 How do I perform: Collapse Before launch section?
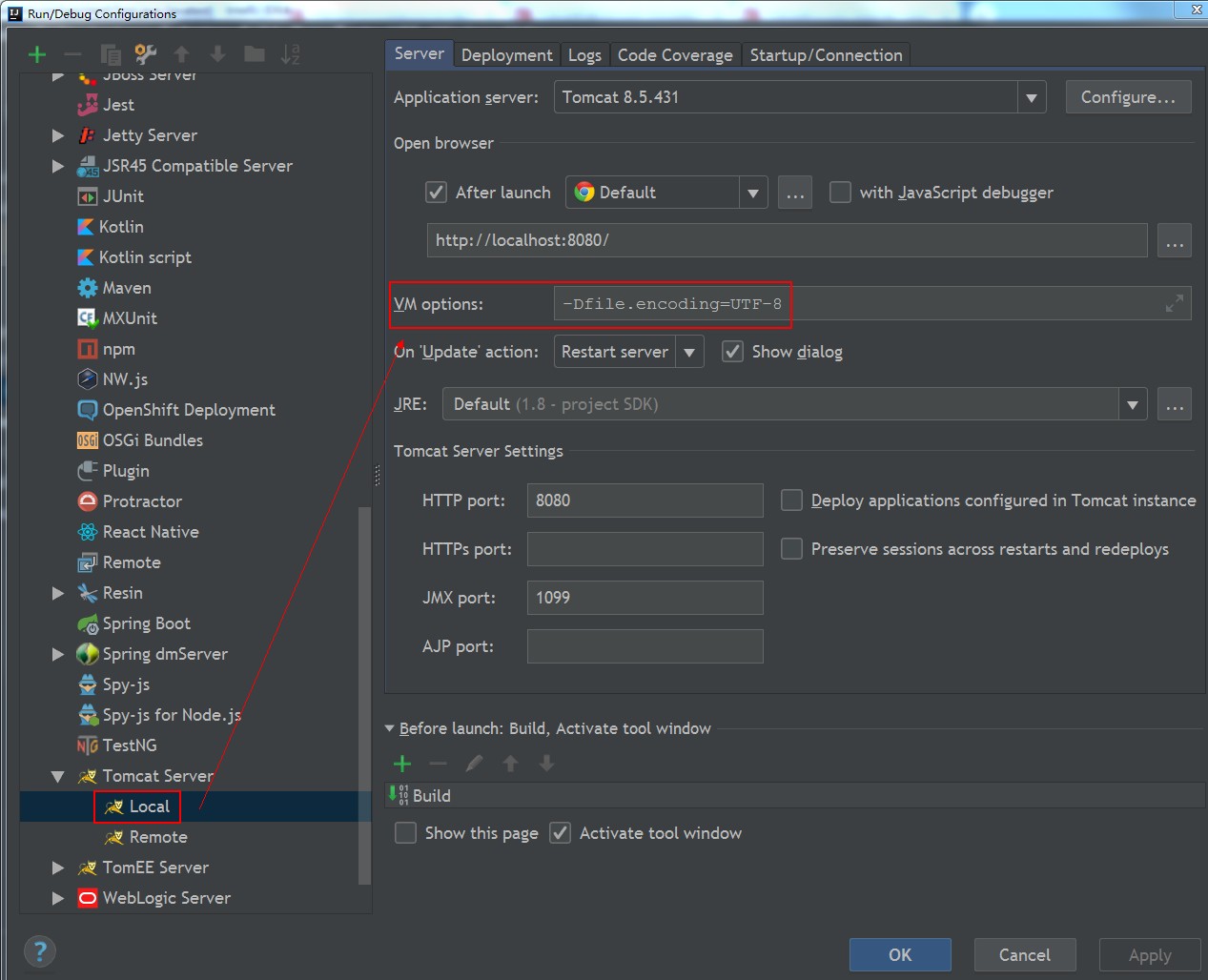pos(389,728)
